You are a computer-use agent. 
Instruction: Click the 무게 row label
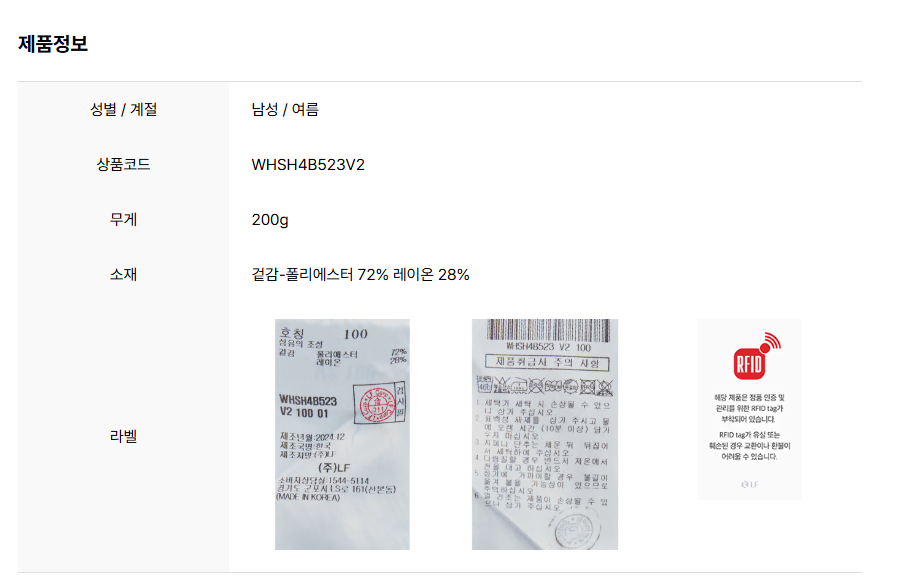tap(123, 220)
